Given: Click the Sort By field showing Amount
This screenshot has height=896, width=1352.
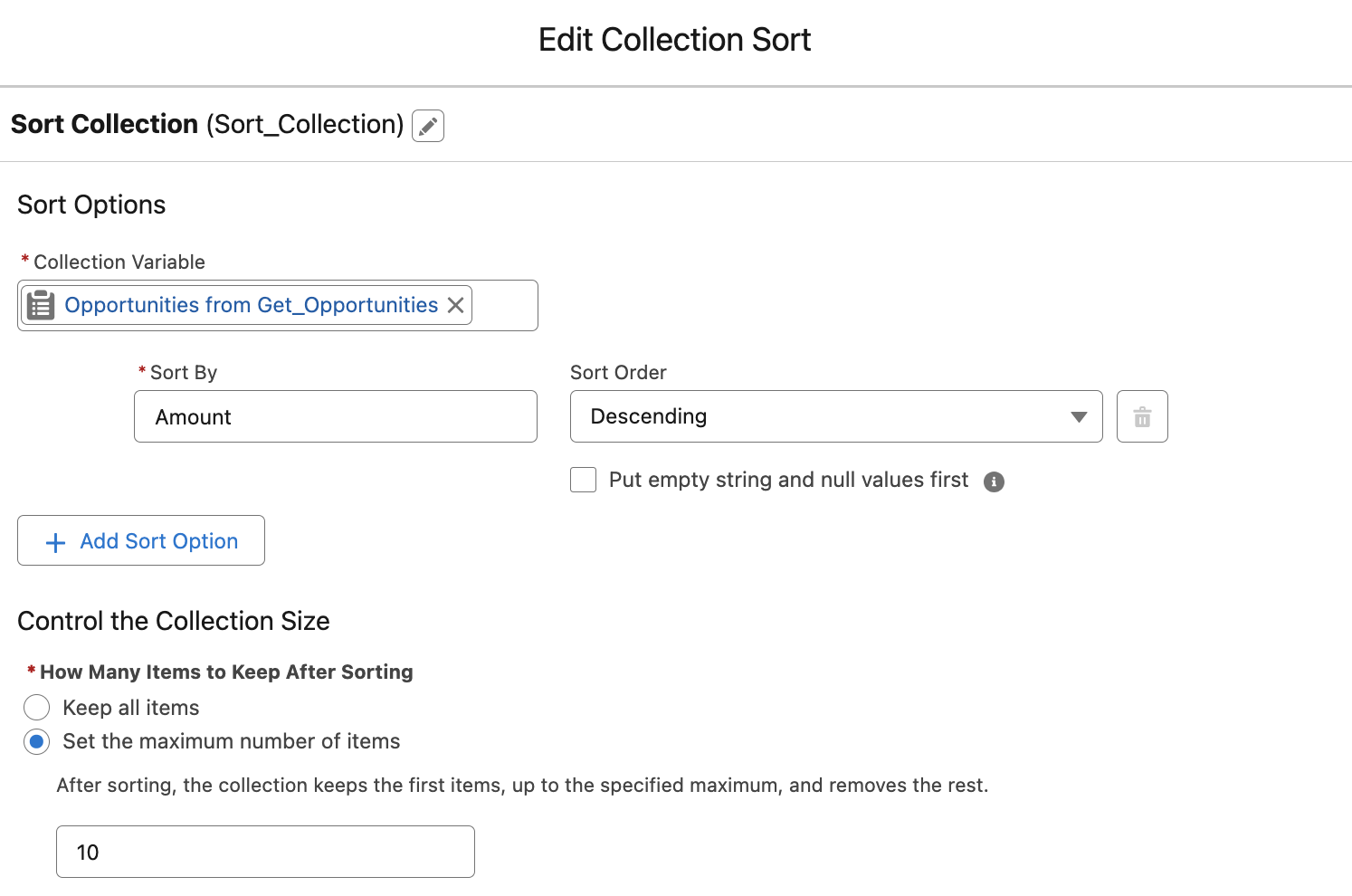Looking at the screenshot, I should (335, 416).
